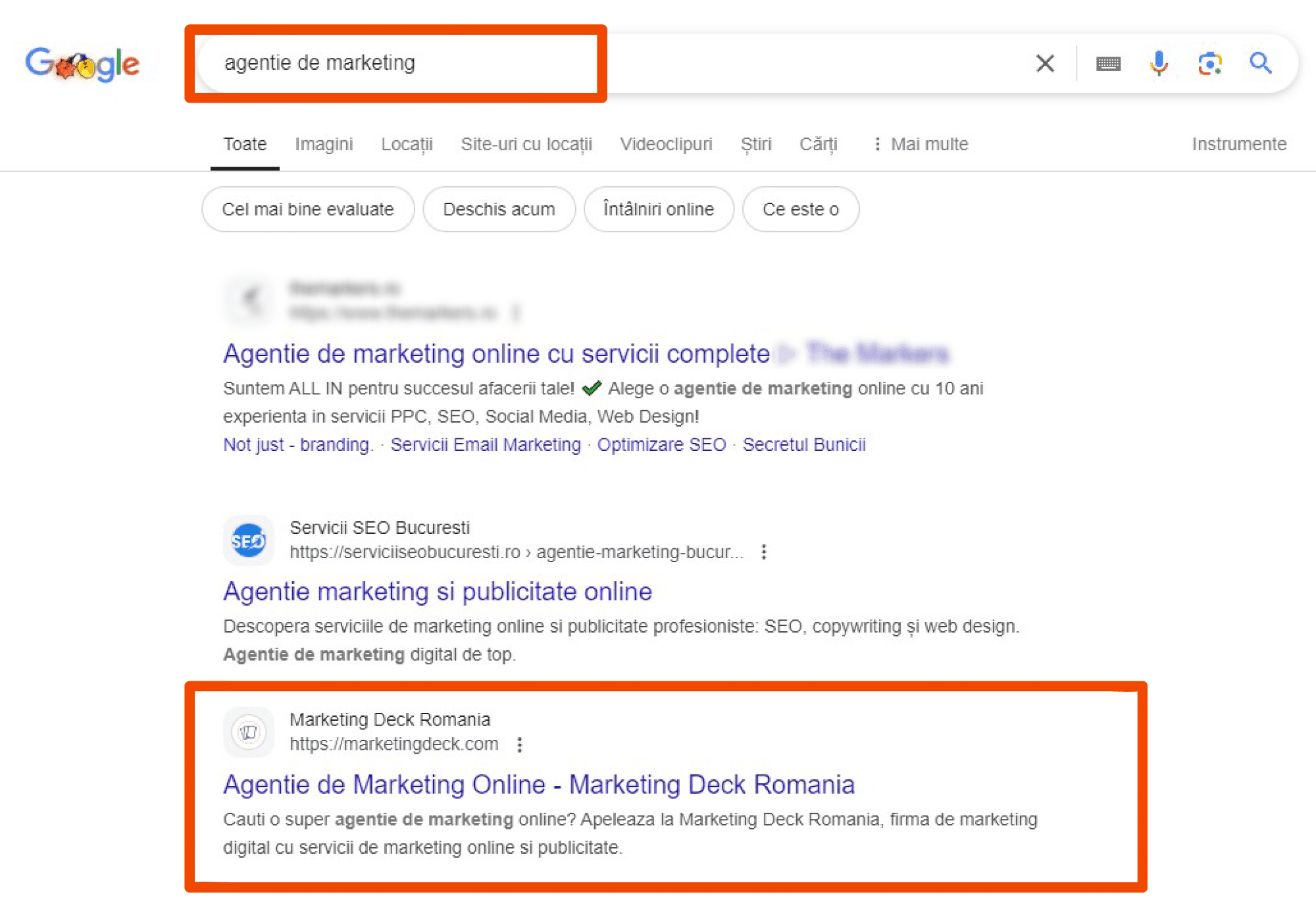1316x911 pixels.
Task: Open the Servicii Email Marketing sitelink
Action: [486, 445]
